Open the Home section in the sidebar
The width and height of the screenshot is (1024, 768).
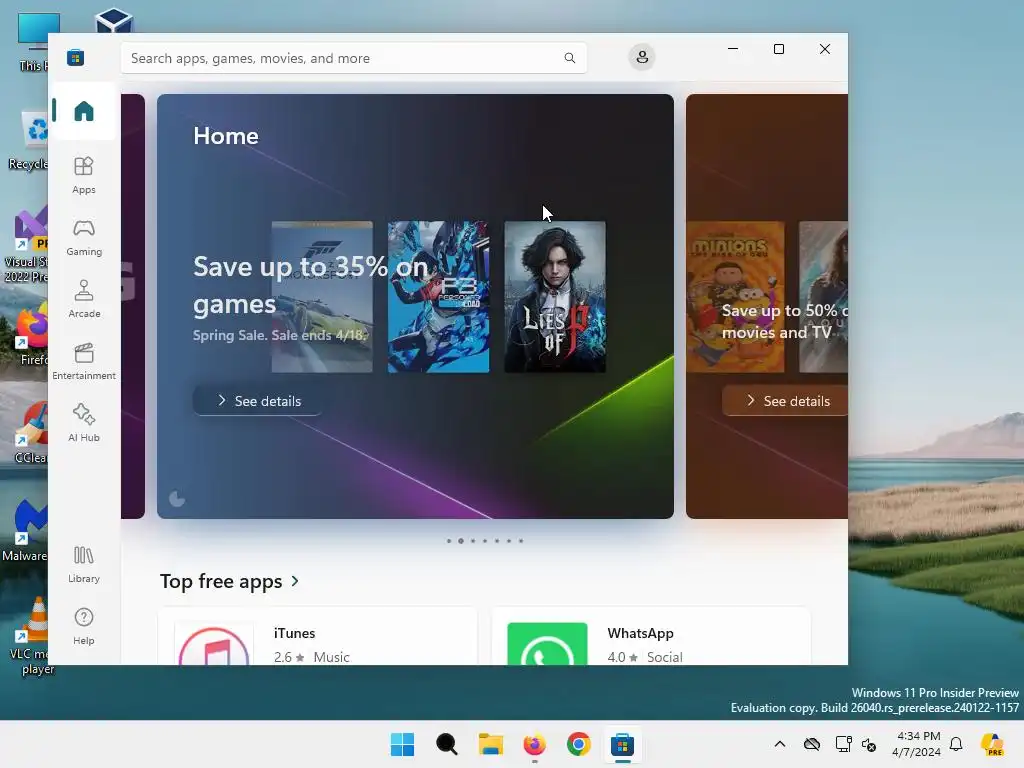tap(84, 111)
